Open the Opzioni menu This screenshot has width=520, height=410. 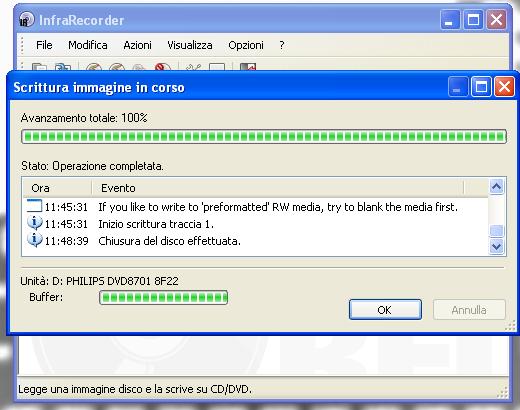[x=246, y=45]
